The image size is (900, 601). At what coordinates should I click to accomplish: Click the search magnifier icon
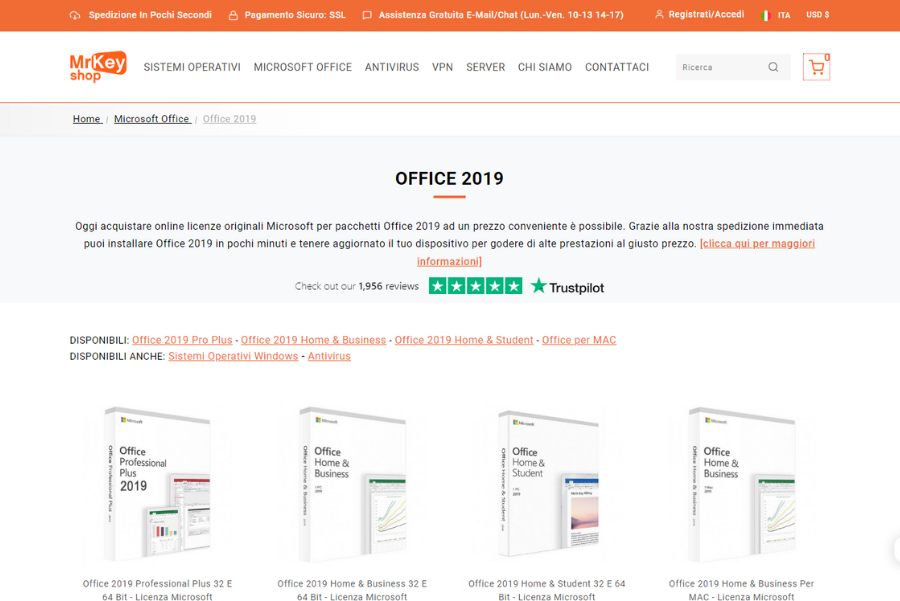click(x=771, y=66)
